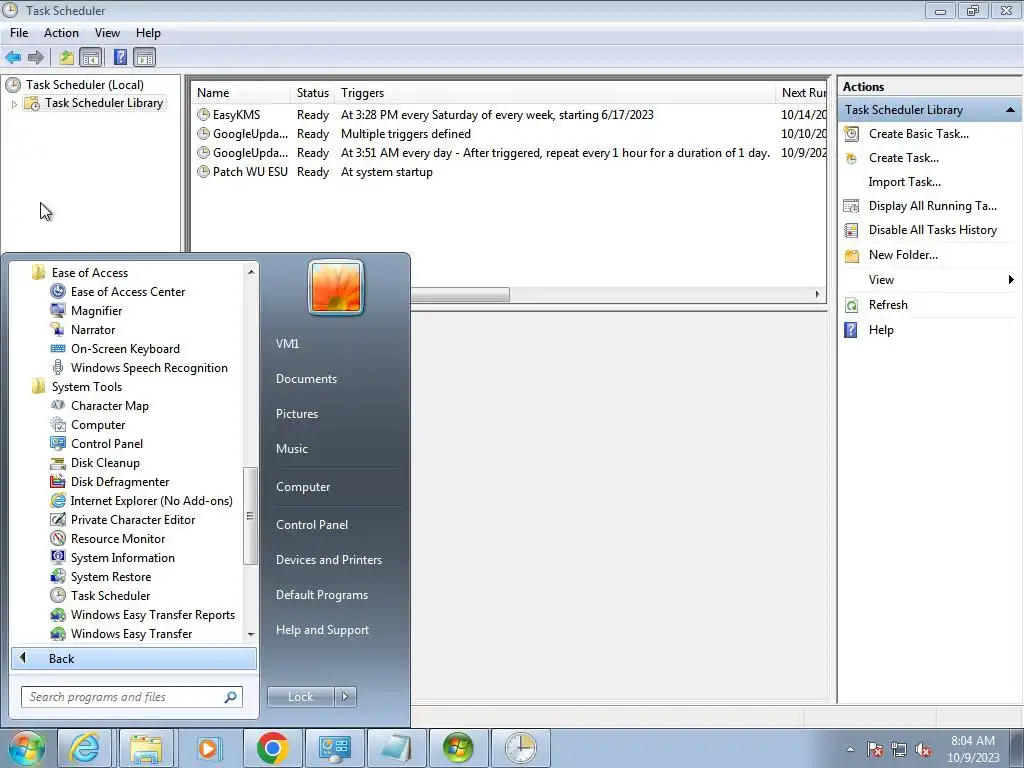Click Import Task... in Actions pane

point(904,182)
